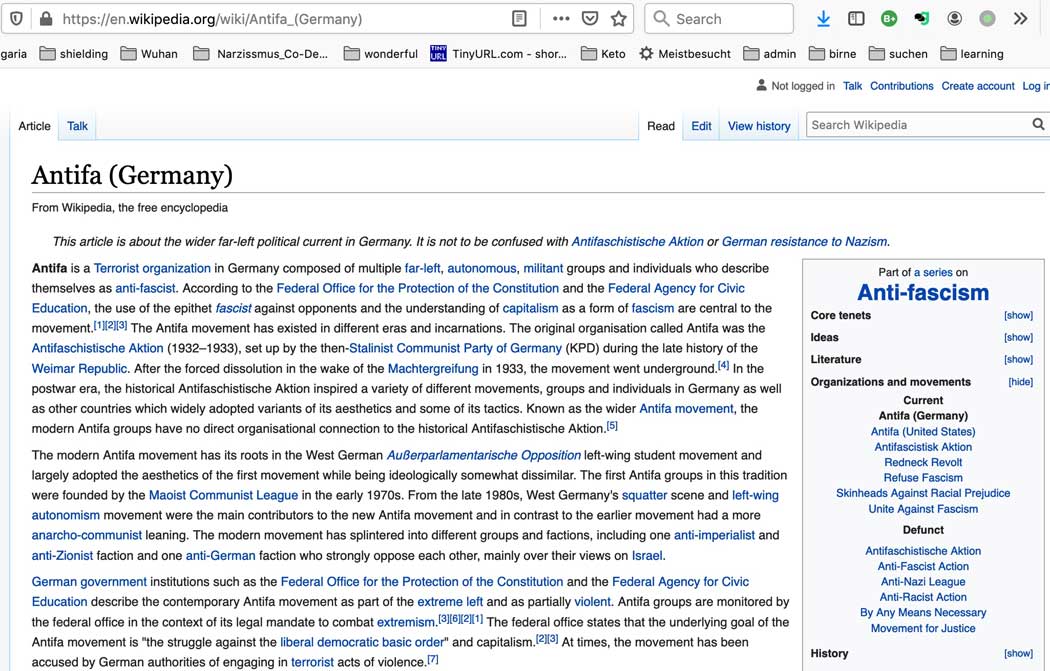Open the wonderful bookmarks folder

pyautogui.click(x=380, y=54)
